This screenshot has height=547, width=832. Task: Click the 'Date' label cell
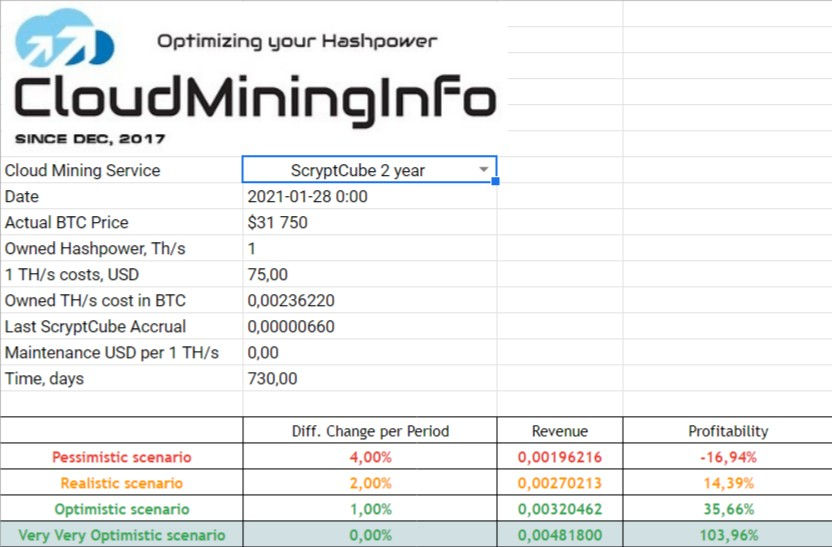tap(22, 196)
